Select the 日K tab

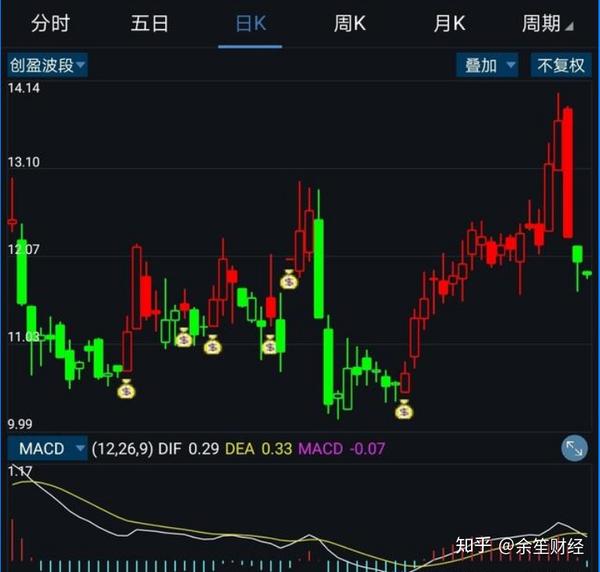251,23
